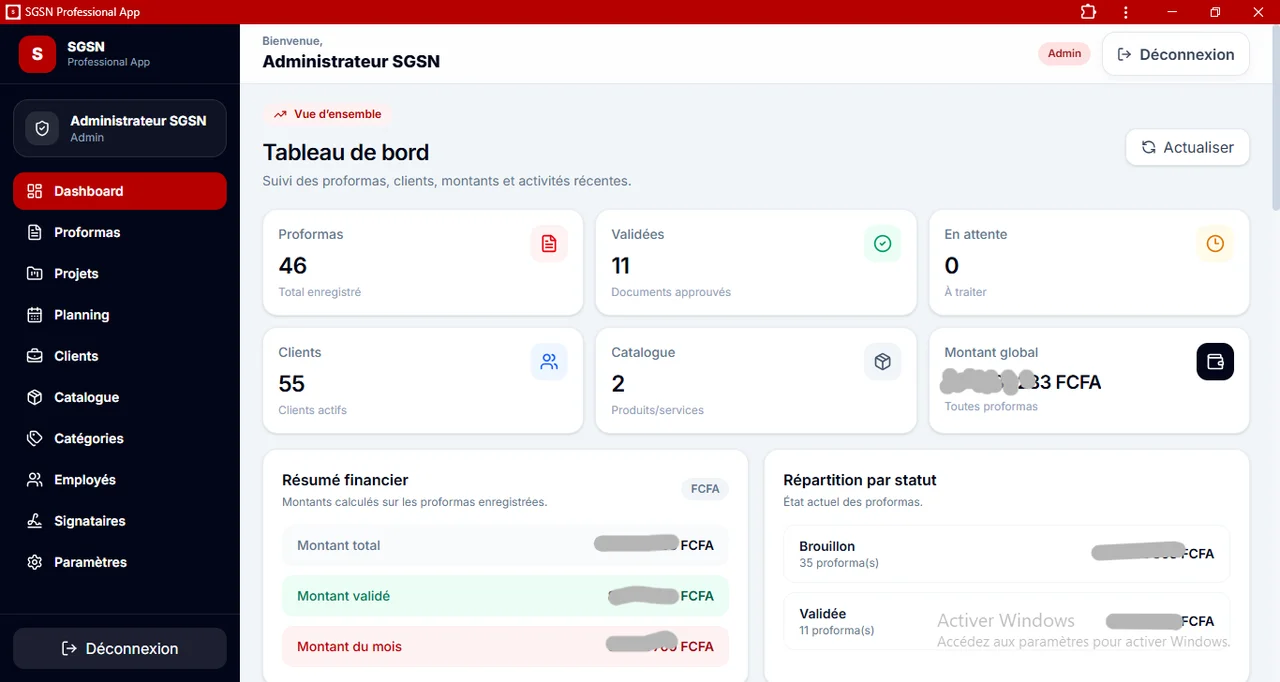This screenshot has width=1280, height=682.
Task: Click the shield icon beside Administrateur SGSN
Action: pos(42,128)
